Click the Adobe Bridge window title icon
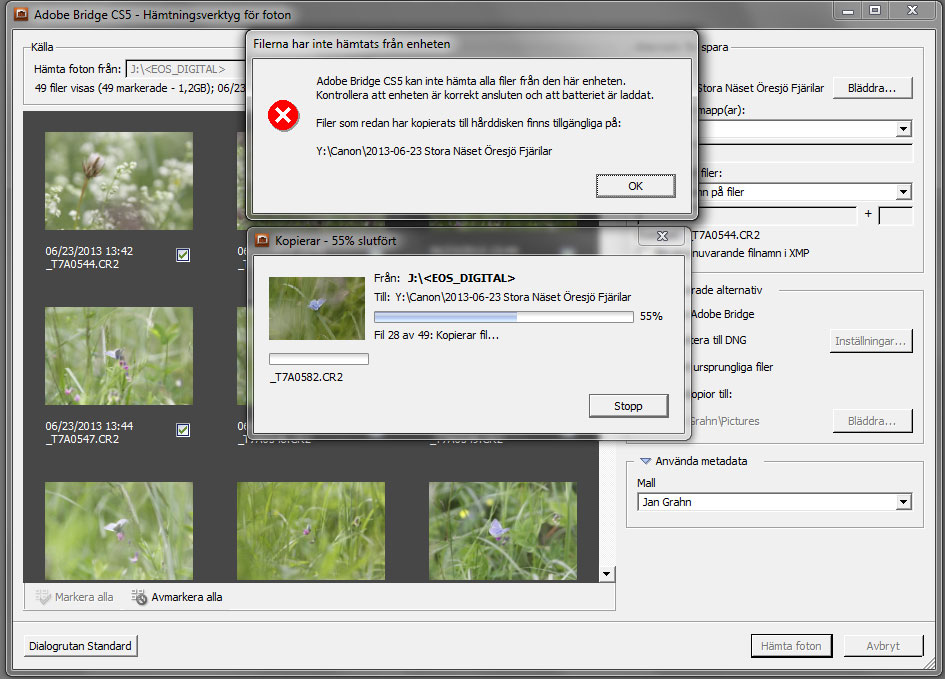This screenshot has height=679, width=945. point(20,14)
